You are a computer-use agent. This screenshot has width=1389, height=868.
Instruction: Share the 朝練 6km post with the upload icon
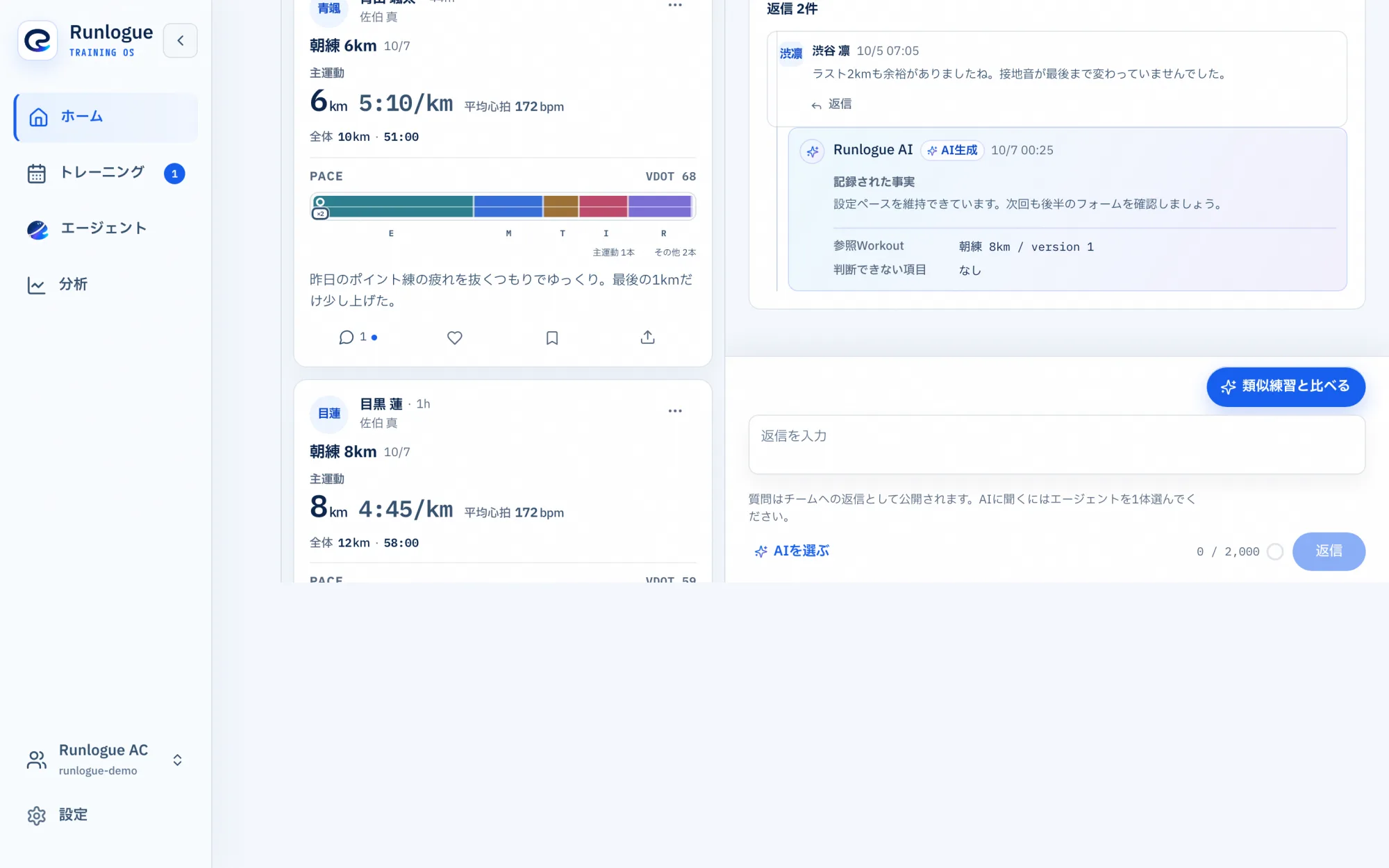click(648, 337)
